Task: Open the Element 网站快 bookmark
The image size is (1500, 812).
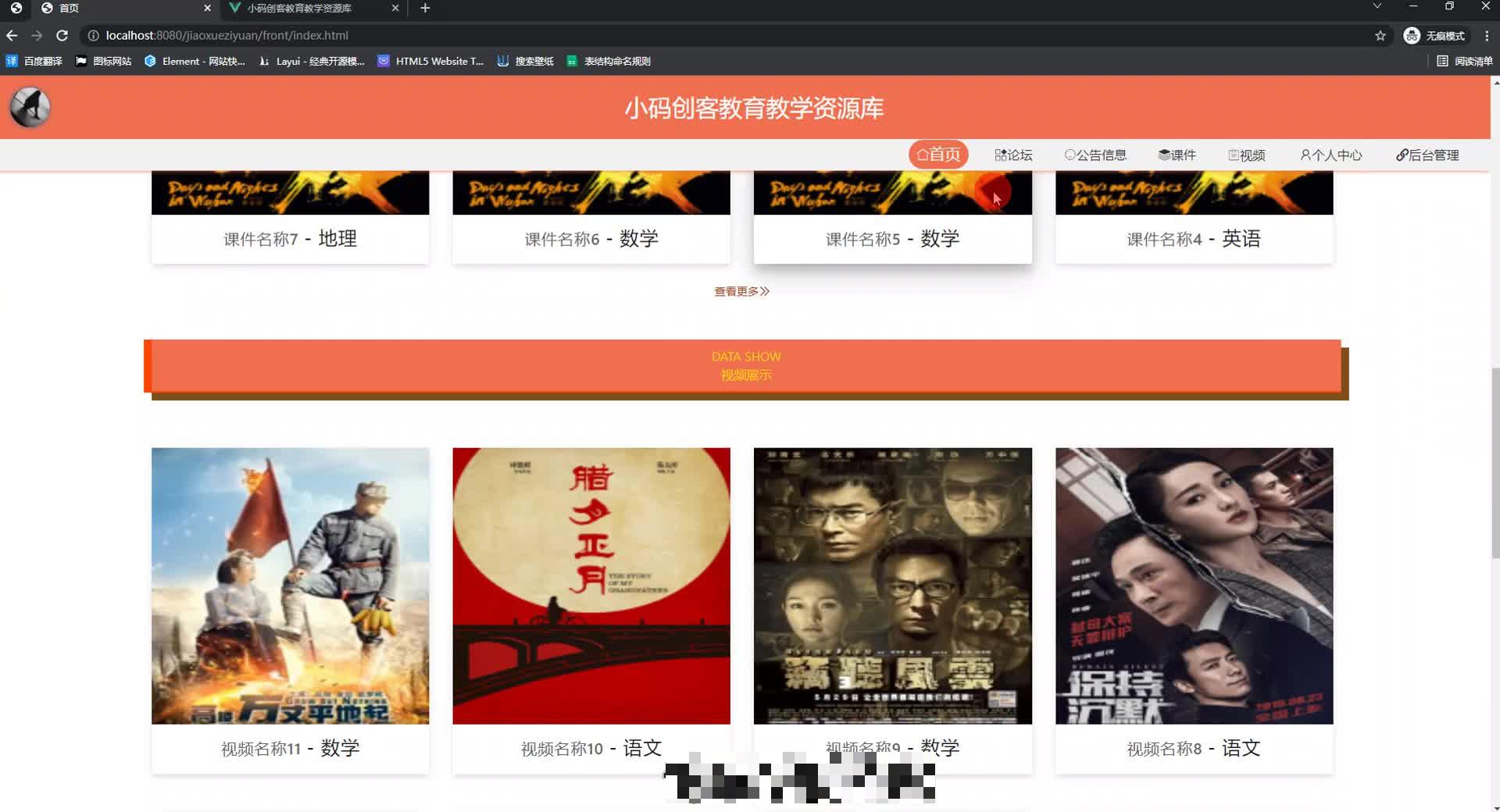Action: coord(195,61)
